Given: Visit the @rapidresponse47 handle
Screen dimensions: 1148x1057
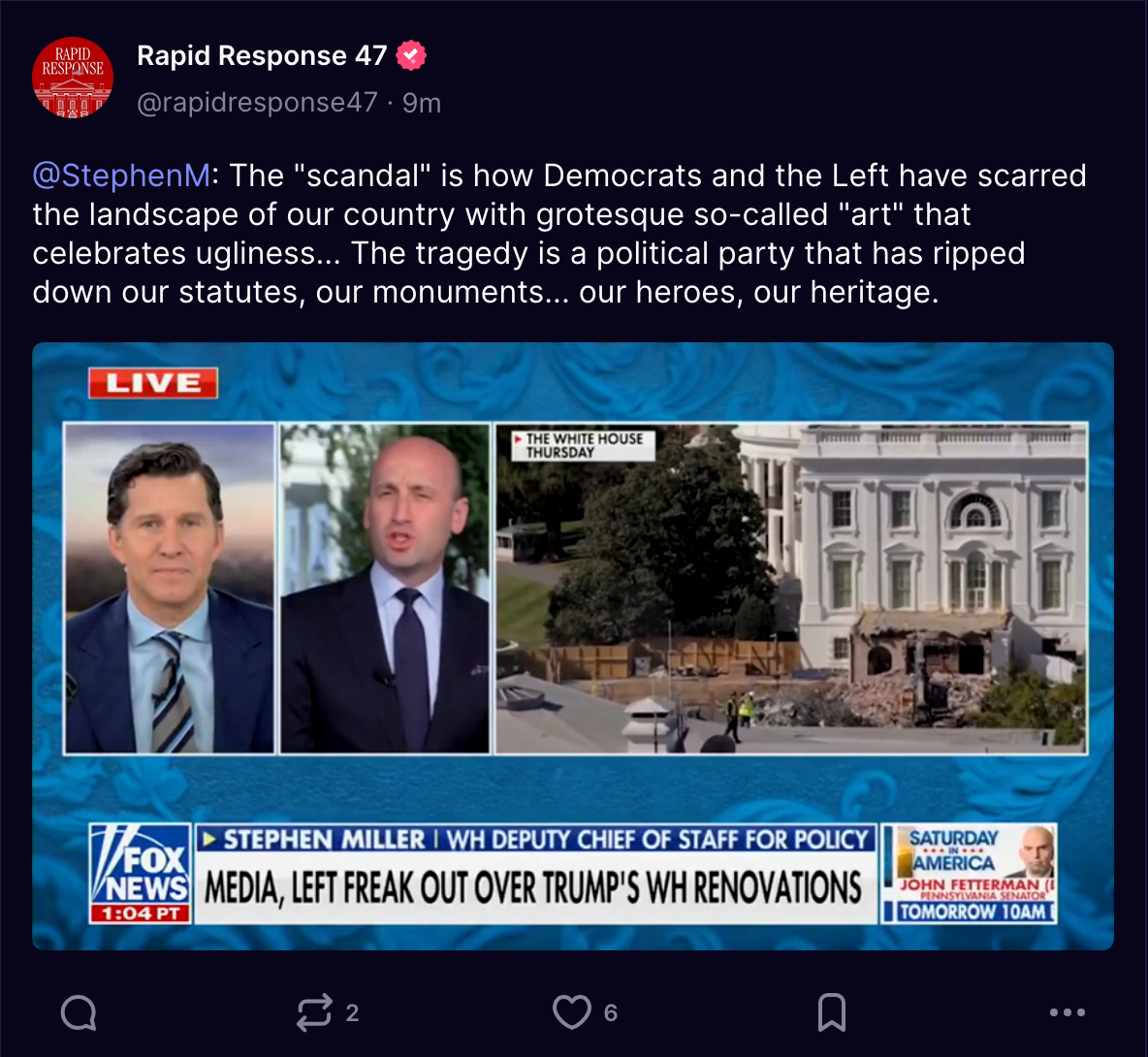Looking at the screenshot, I should point(258,103).
